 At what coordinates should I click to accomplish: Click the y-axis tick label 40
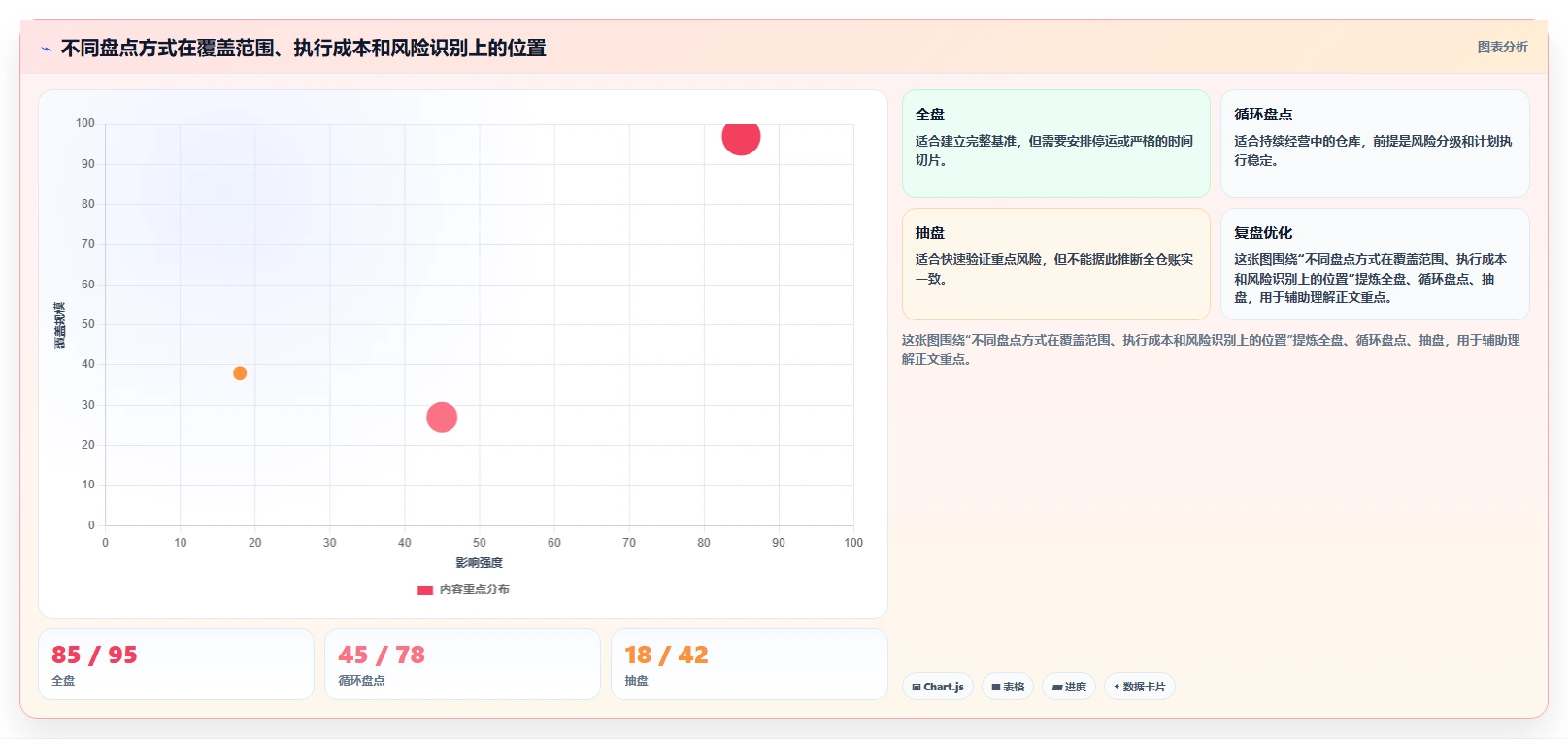click(x=88, y=364)
